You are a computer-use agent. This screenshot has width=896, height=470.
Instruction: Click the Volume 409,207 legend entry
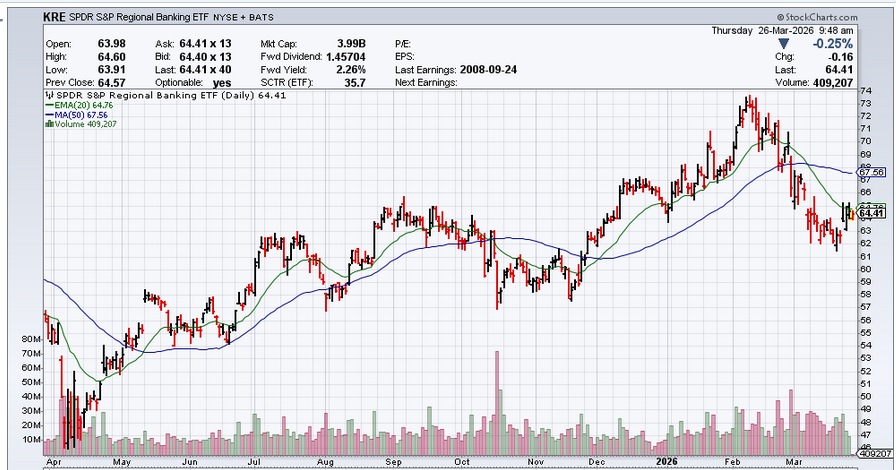tap(81, 124)
